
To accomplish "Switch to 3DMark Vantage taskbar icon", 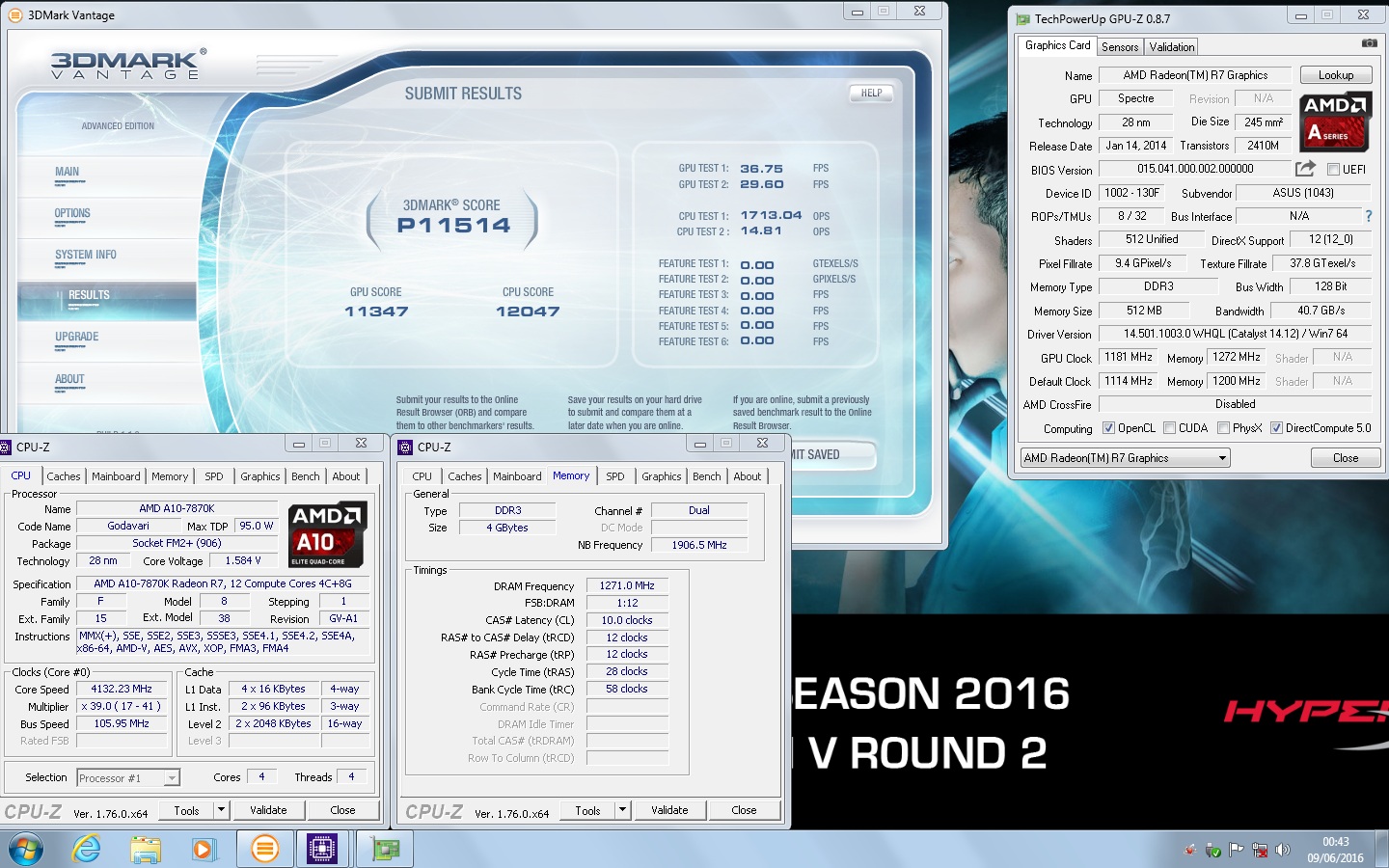I will [264, 849].
